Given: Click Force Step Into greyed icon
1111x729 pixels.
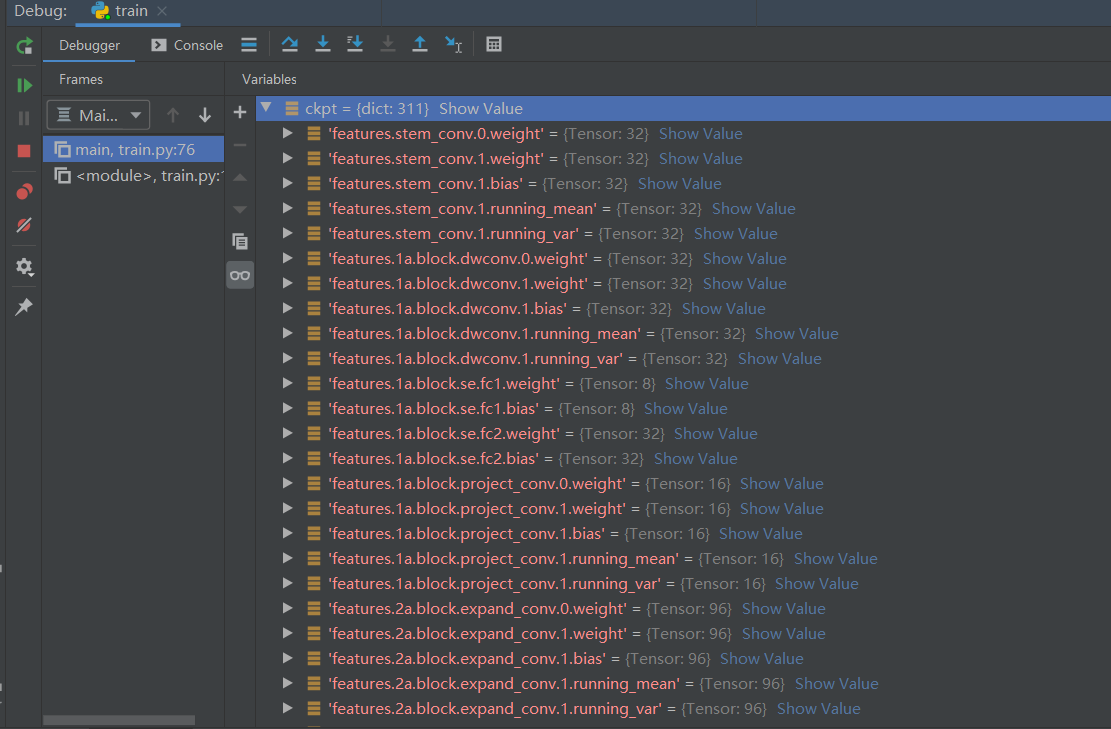Looking at the screenshot, I should click(388, 45).
